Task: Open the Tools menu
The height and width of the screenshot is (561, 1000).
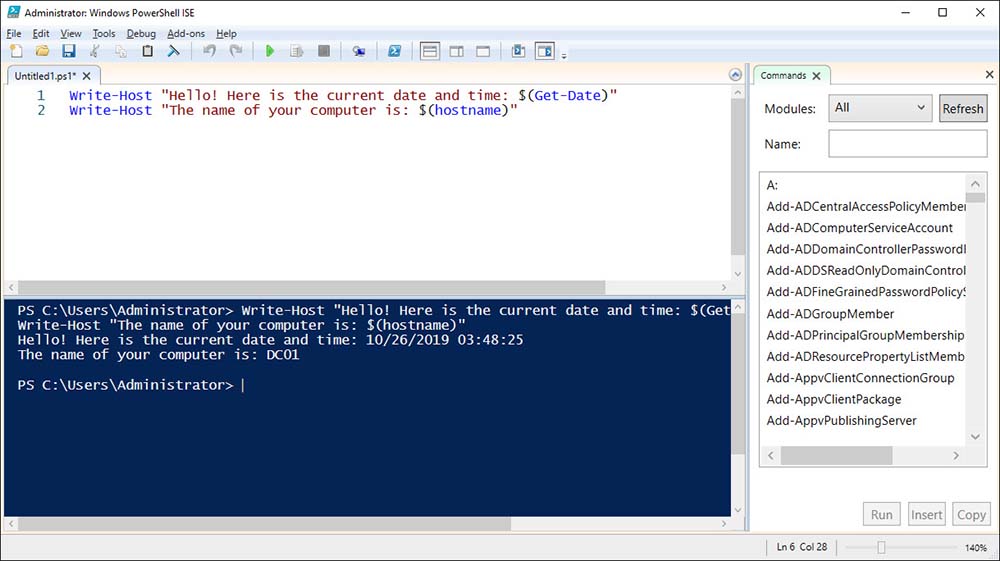Action: (104, 33)
